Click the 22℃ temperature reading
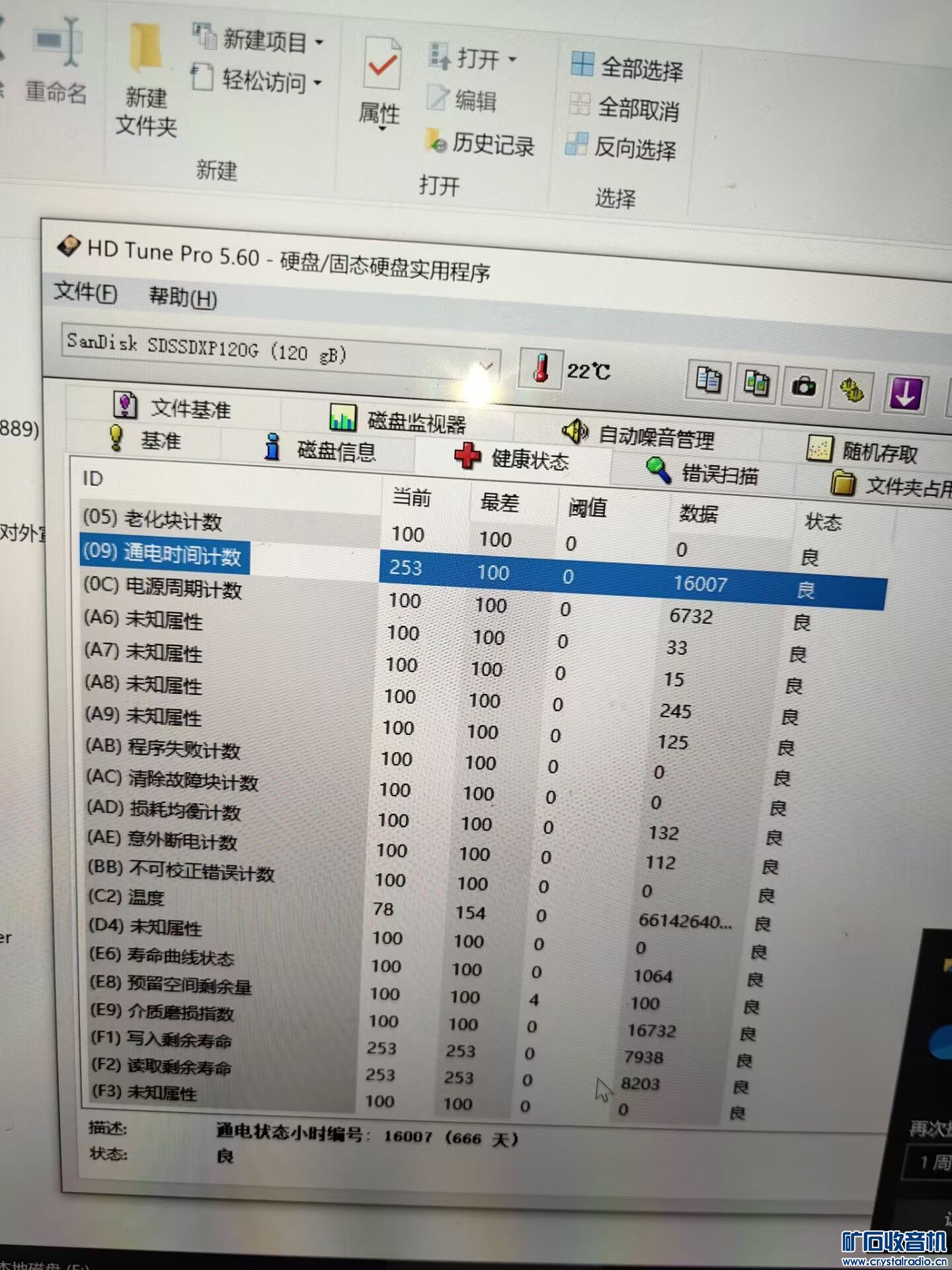 [588, 371]
